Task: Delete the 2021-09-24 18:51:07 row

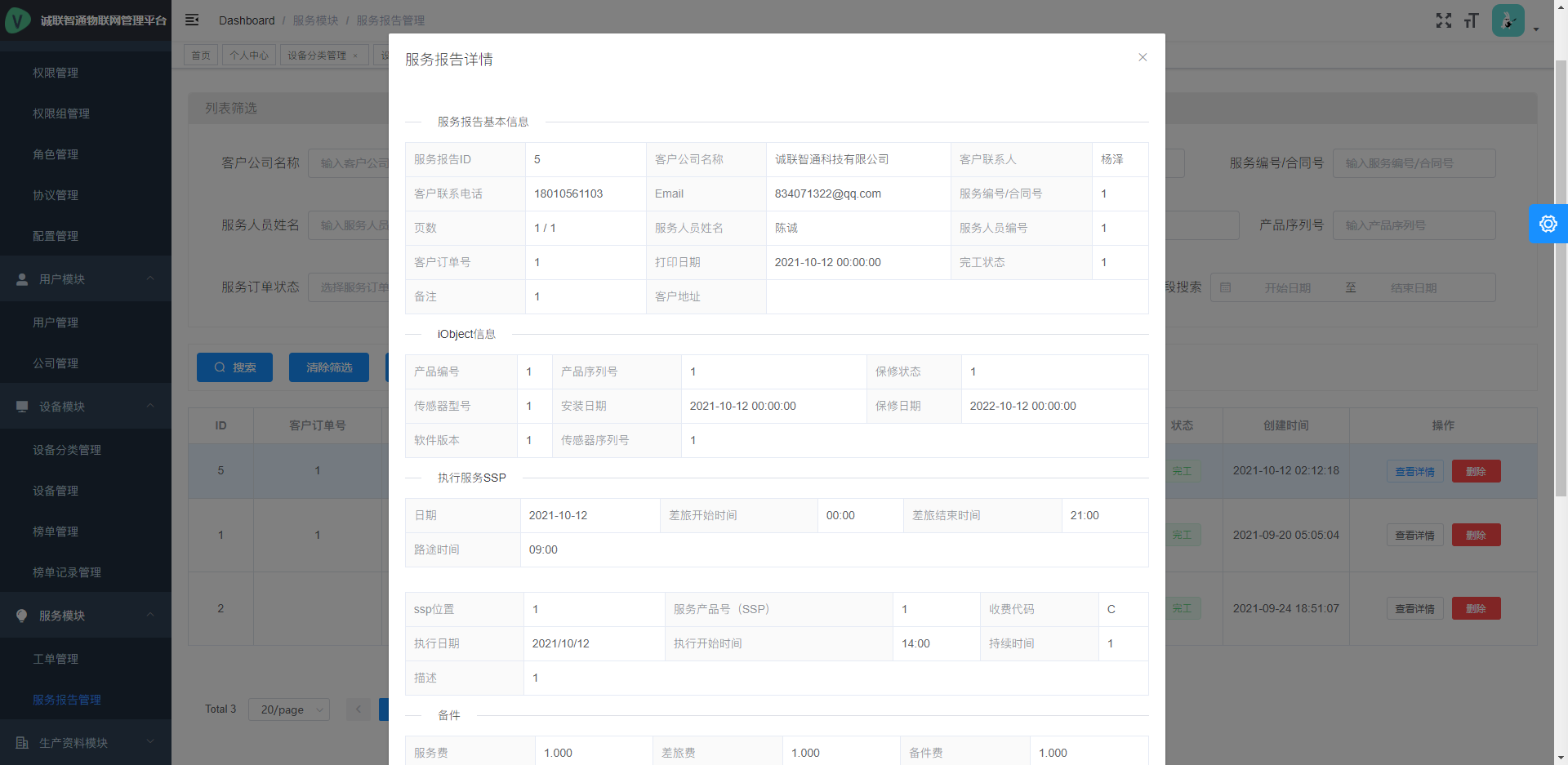Action: 1476,608
